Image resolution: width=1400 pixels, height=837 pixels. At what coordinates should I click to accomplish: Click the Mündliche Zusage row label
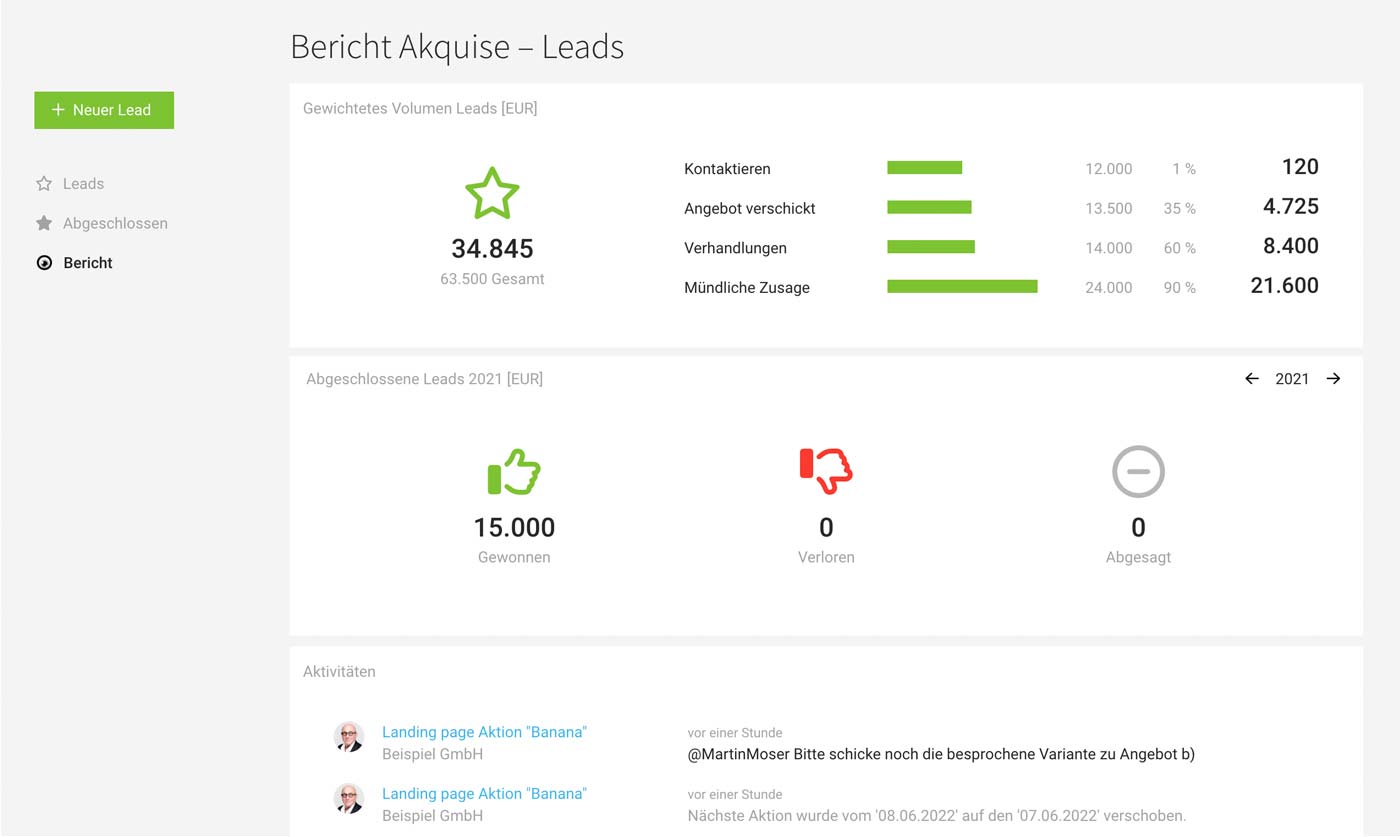[747, 288]
